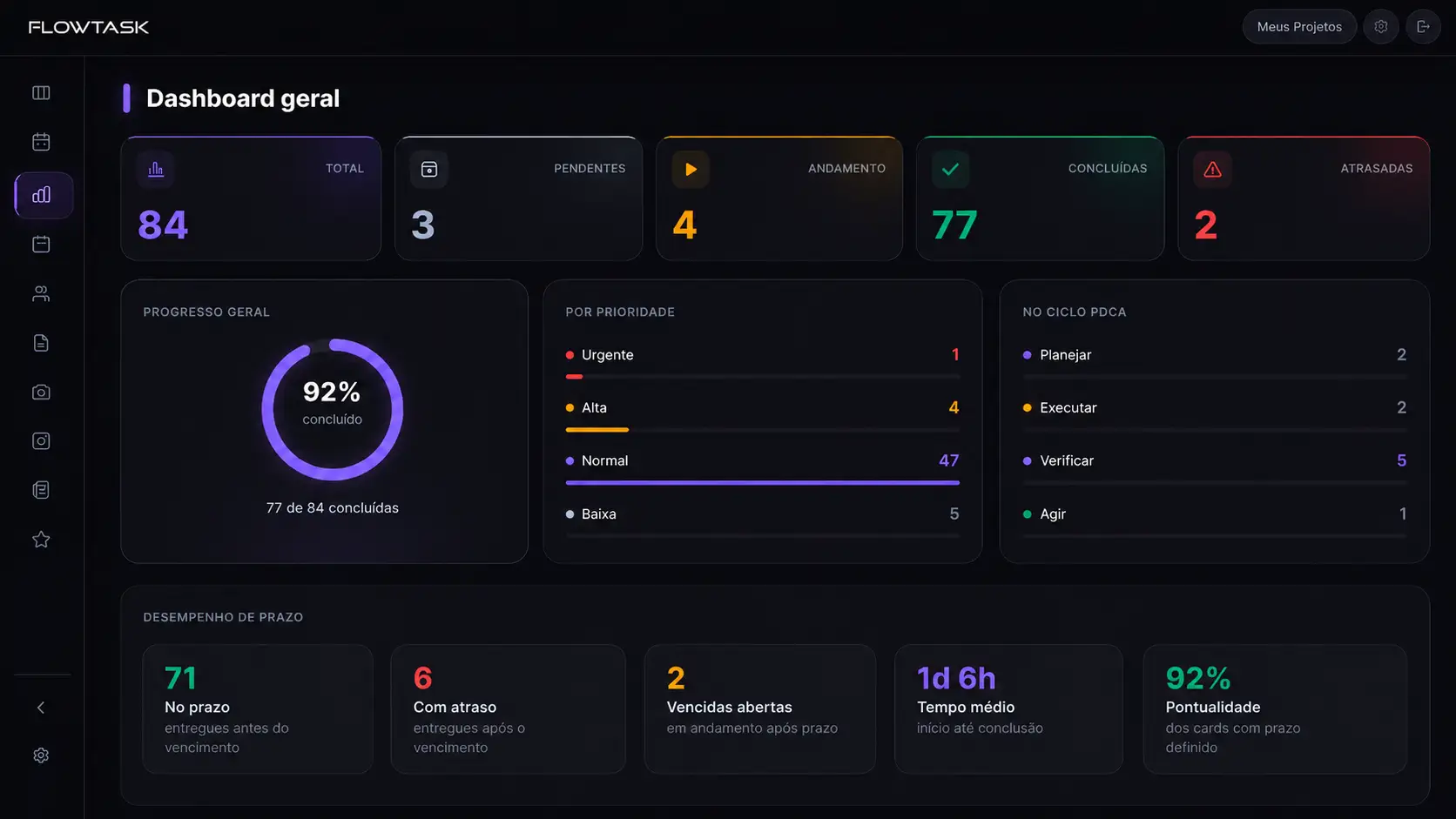
Task: Open the team members icon in sidebar
Action: [x=41, y=293]
